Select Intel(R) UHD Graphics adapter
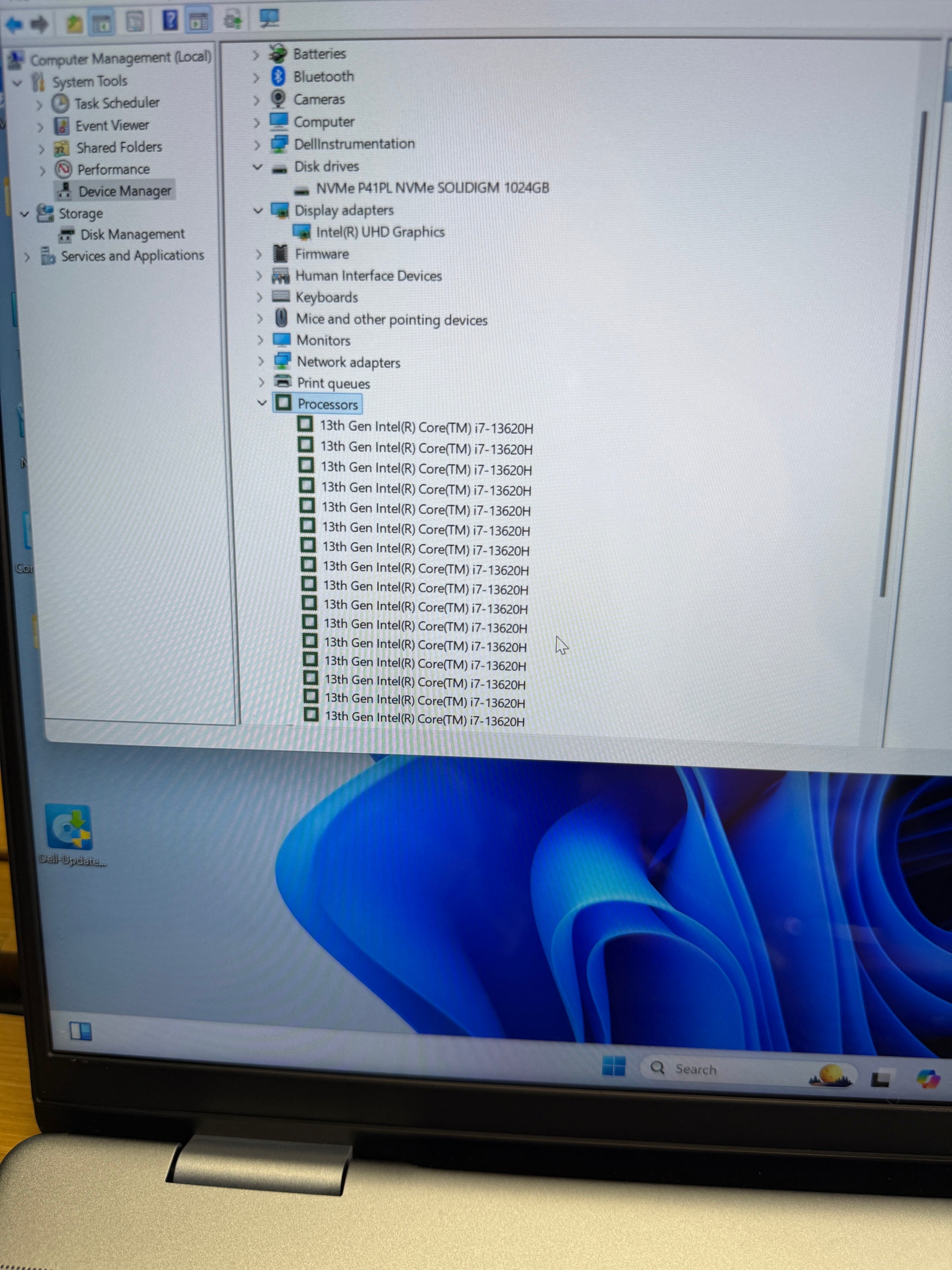Viewport: 952px width, 1270px height. [x=380, y=232]
